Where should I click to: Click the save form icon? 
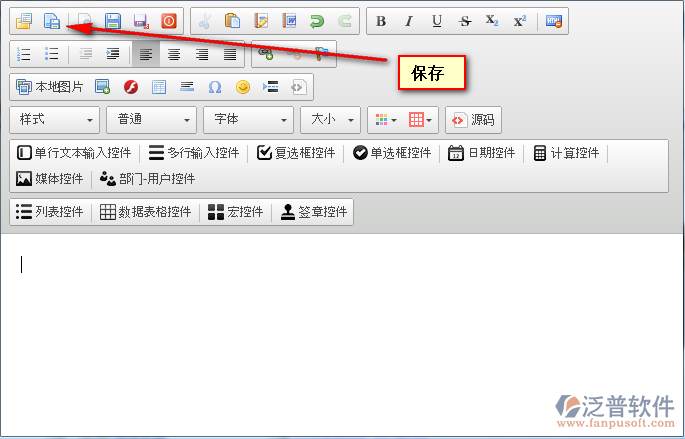click(52, 21)
